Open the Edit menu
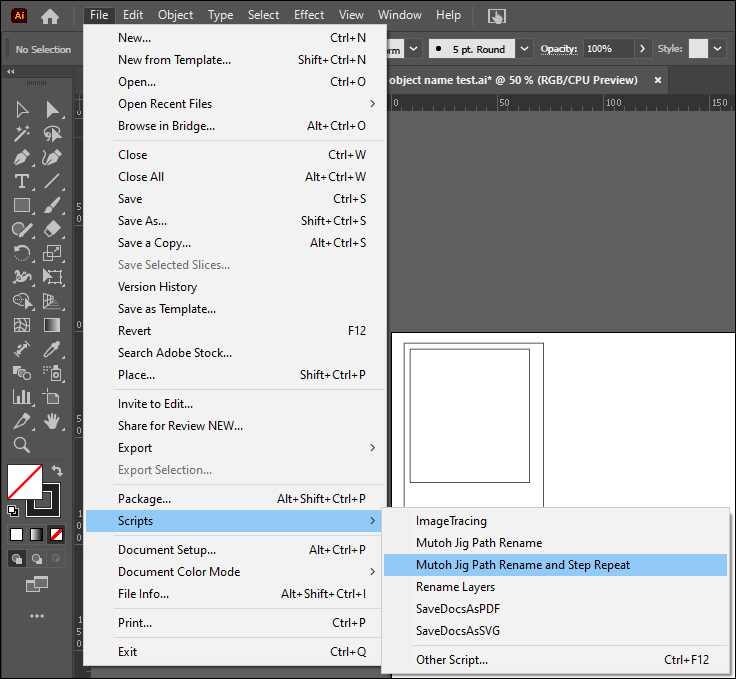This screenshot has width=736, height=679. click(133, 15)
